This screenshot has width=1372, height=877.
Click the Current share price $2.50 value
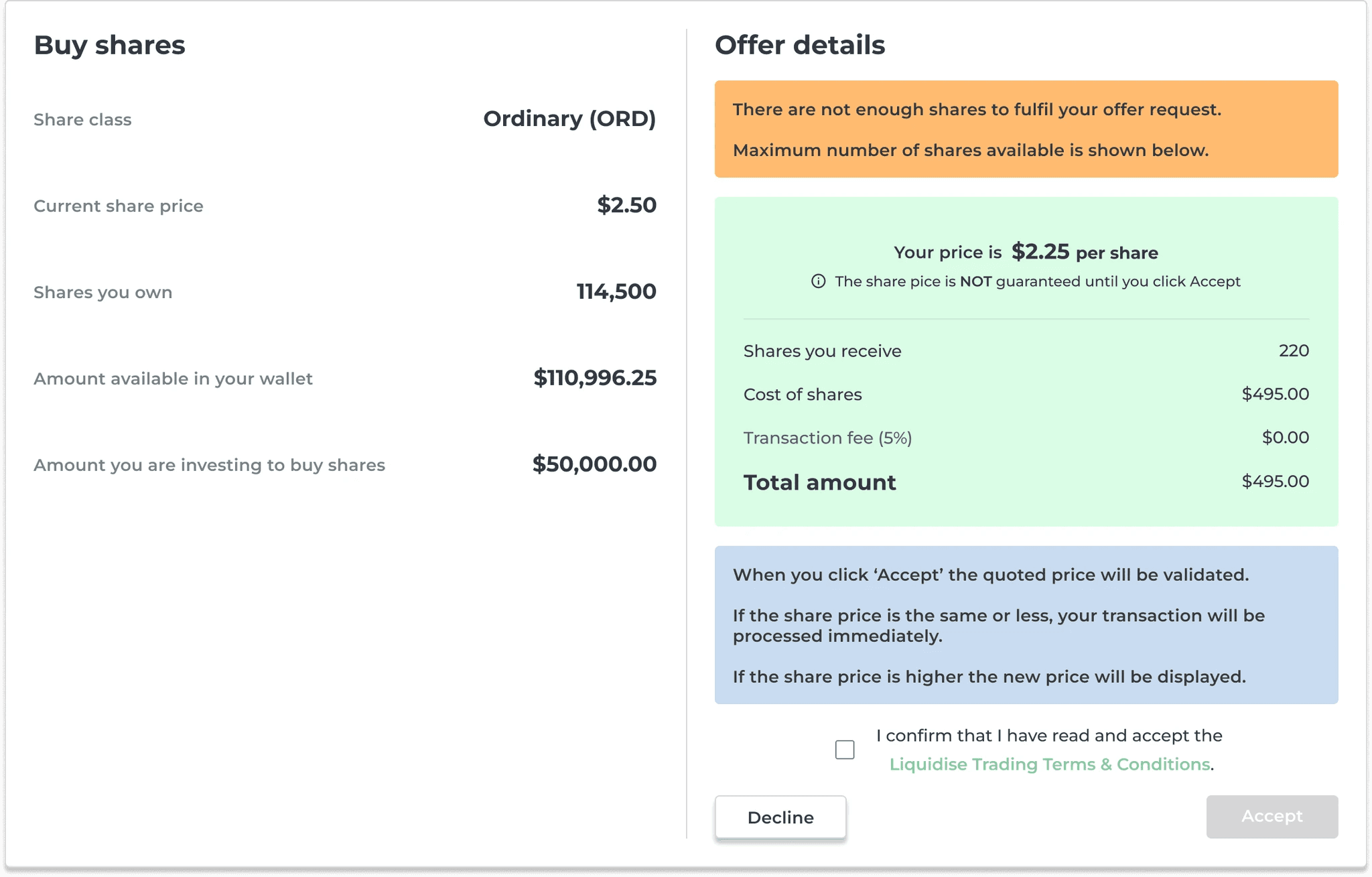[x=626, y=205]
